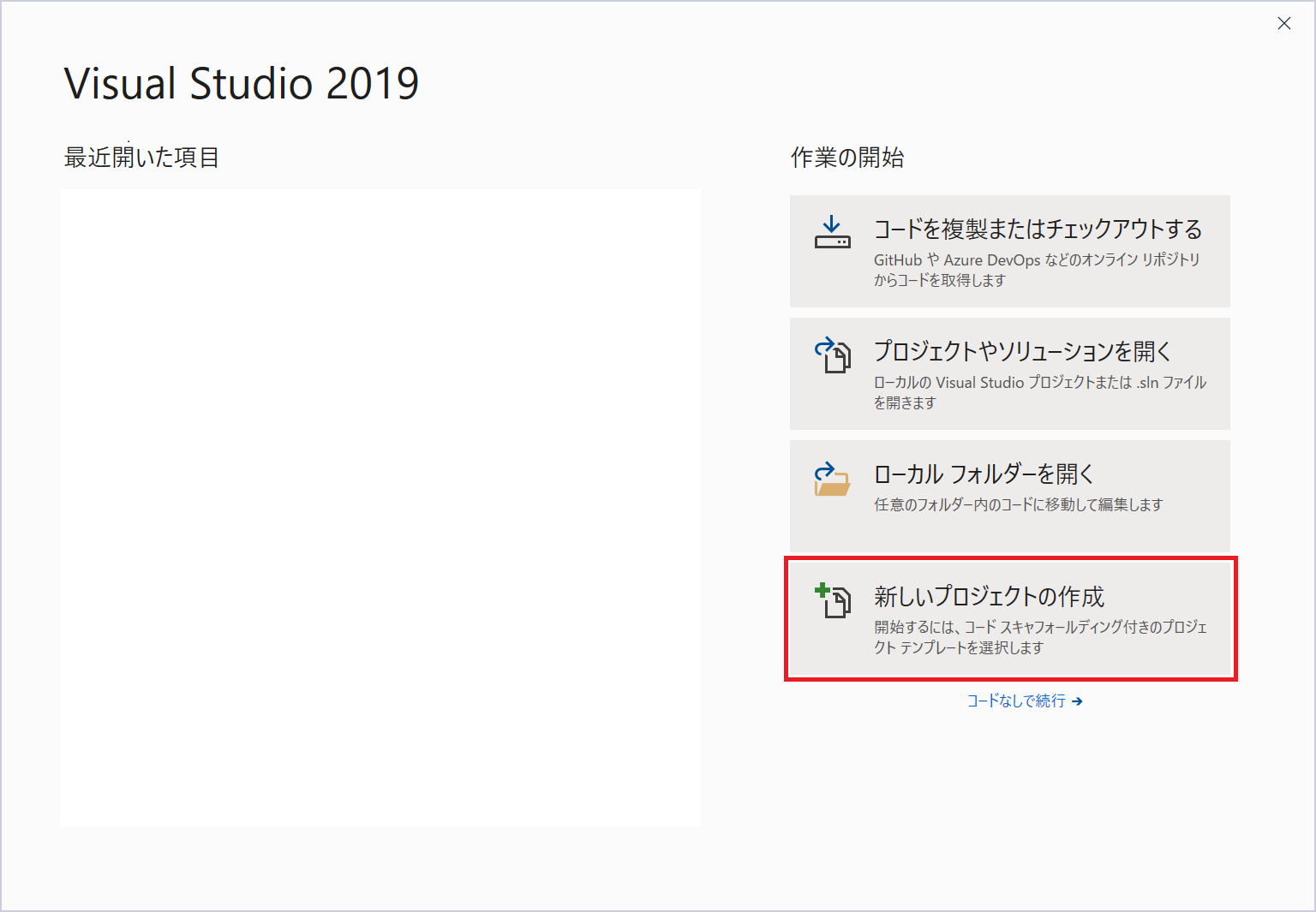Click the 最近開いた項目 heading
This screenshot has height=912, width=1316.
click(x=141, y=158)
